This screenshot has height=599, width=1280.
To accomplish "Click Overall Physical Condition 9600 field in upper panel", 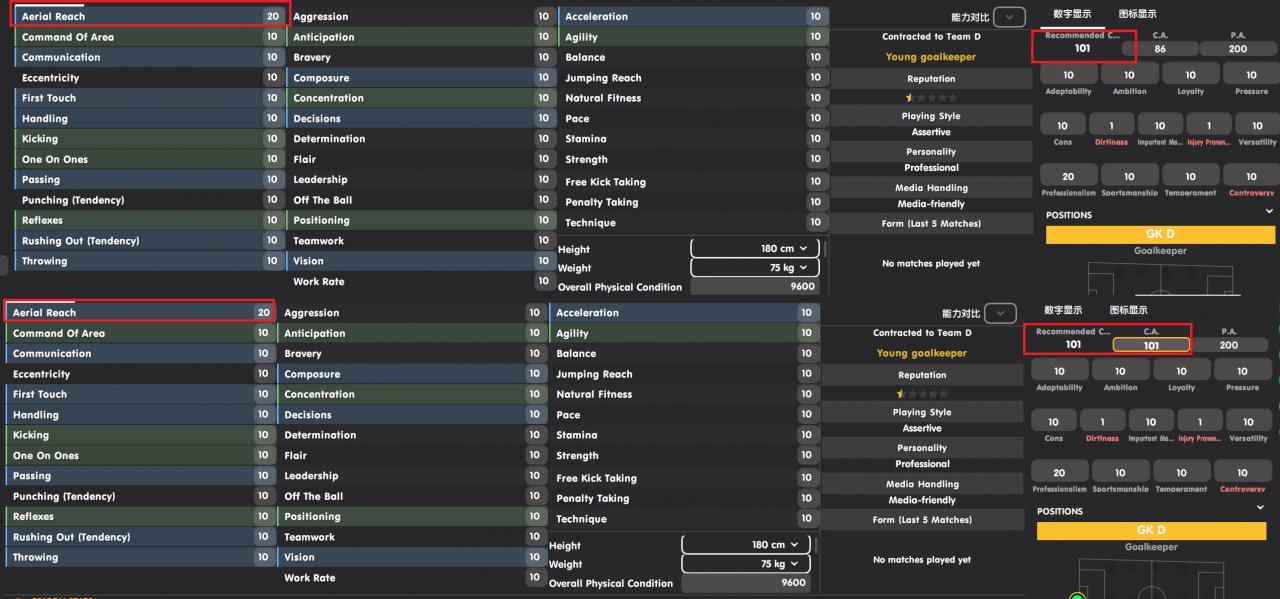I will click(755, 287).
